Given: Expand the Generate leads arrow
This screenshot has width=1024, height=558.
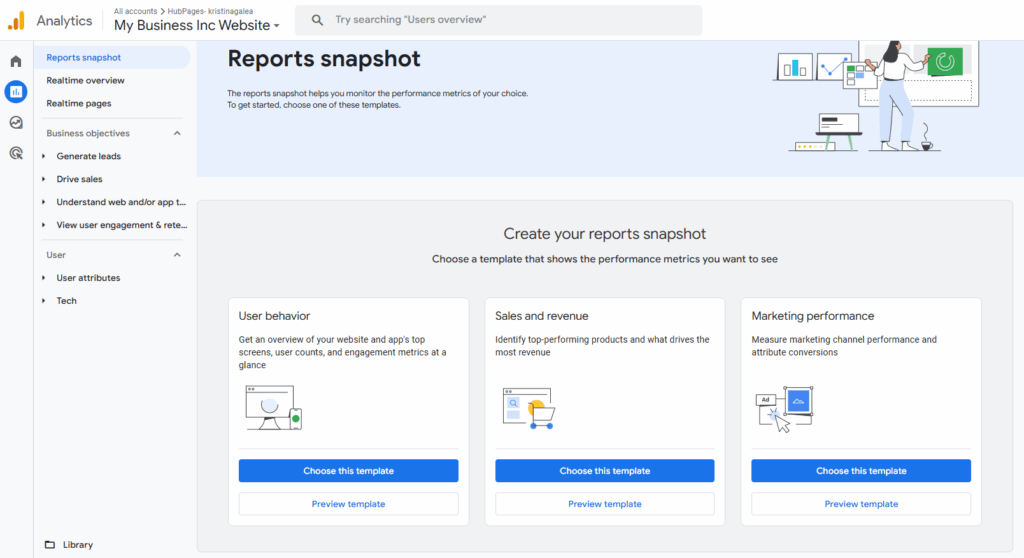Looking at the screenshot, I should [44, 156].
